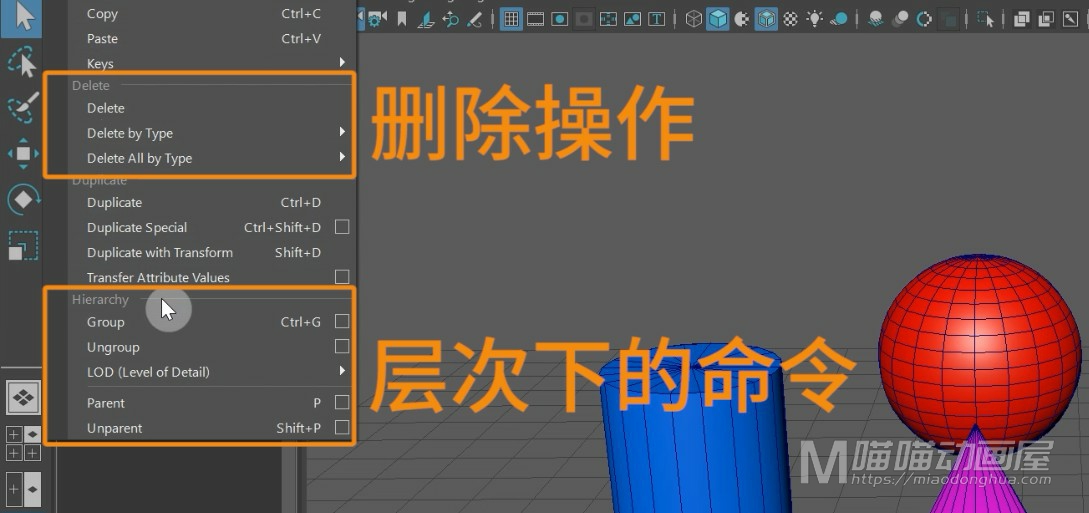Screen dimensions: 1089x513
Task: Switch to four view layout
Action: click(x=24, y=444)
